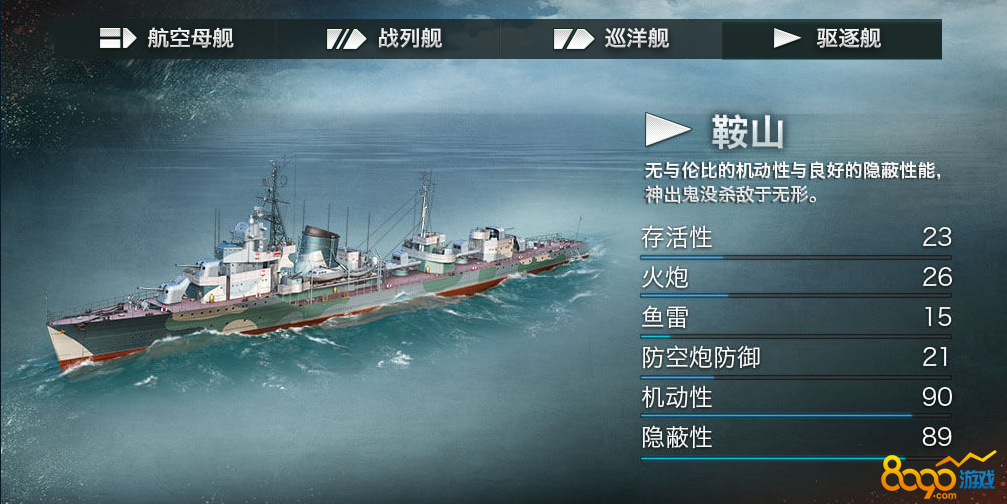
Task: Switch to the 航空母舰 tab
Action: 165,39
